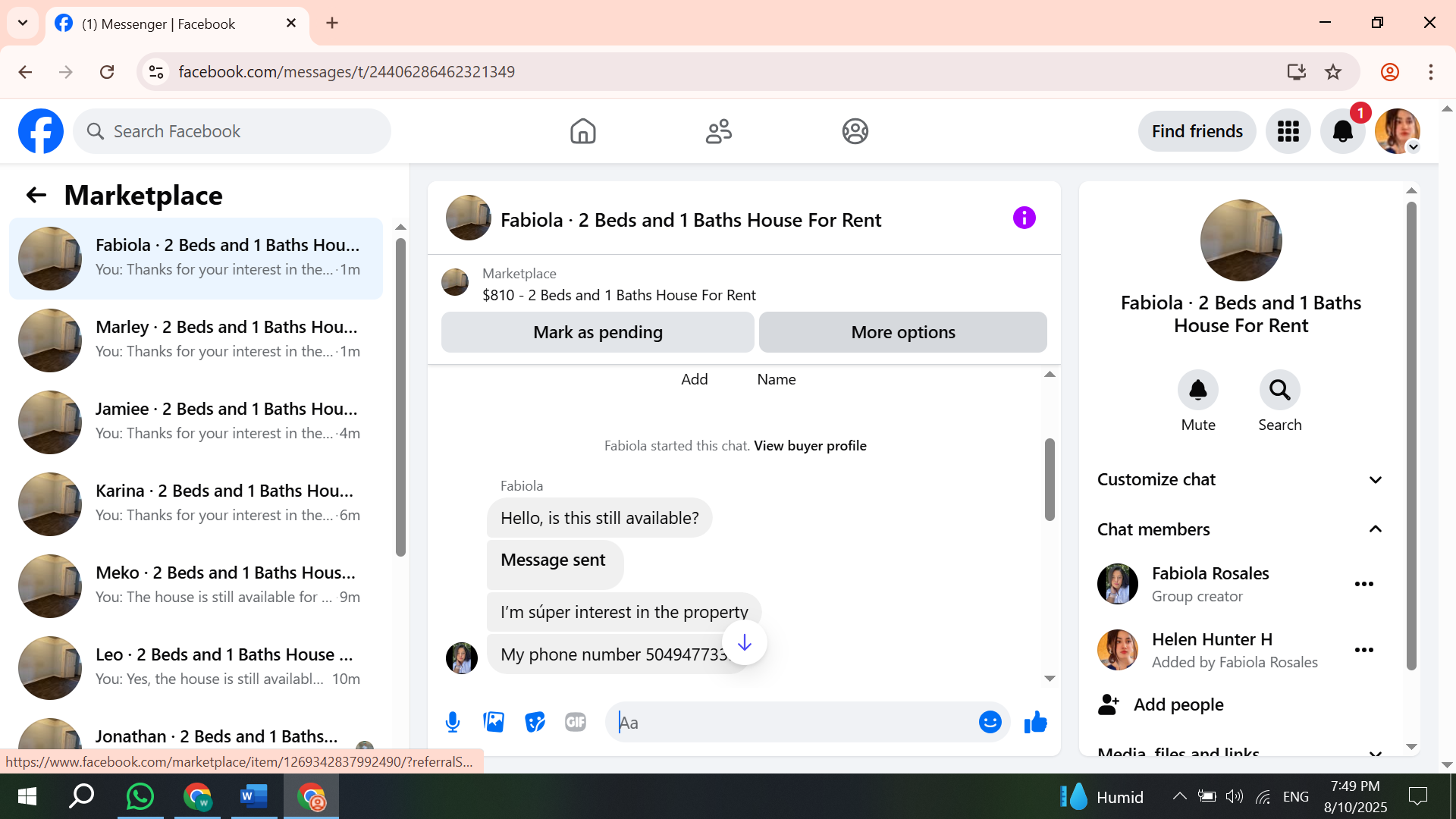
Task: Open Facebook notifications bell
Action: 1342,131
